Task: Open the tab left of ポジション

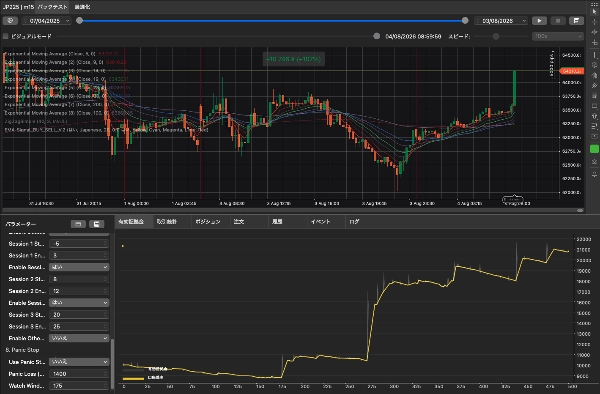Action: click(x=166, y=221)
